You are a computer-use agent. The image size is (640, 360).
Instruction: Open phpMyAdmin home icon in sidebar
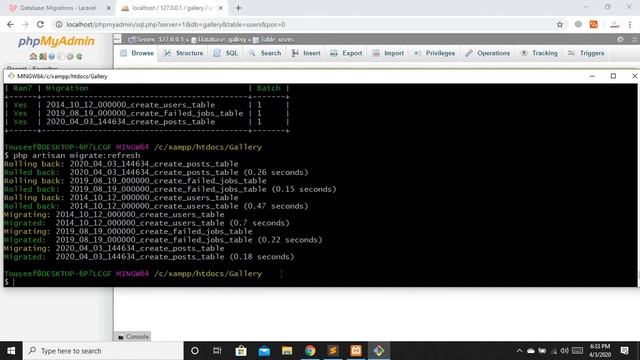33,56
